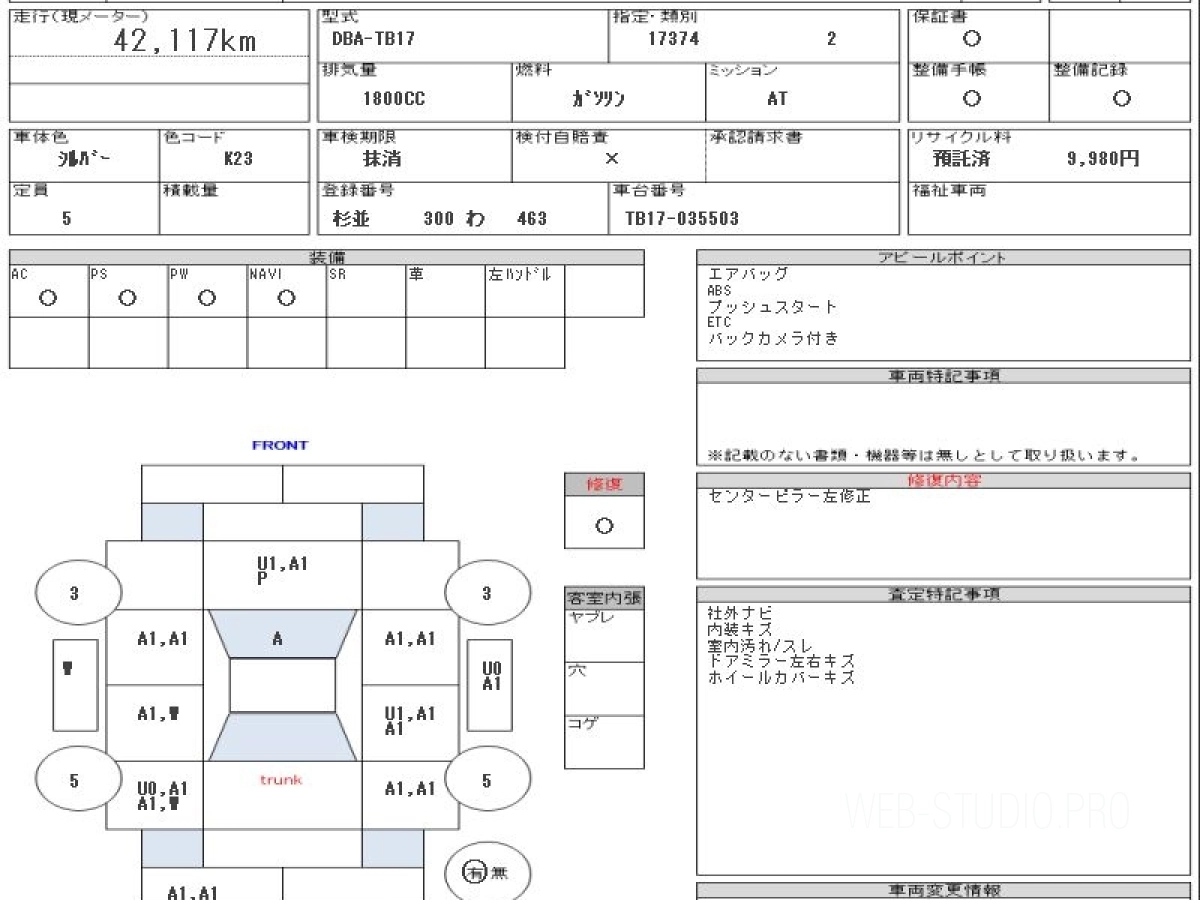Viewport: 1200px width, 900px height.
Task: Click the アピールポイント section header
Action: click(x=942, y=257)
